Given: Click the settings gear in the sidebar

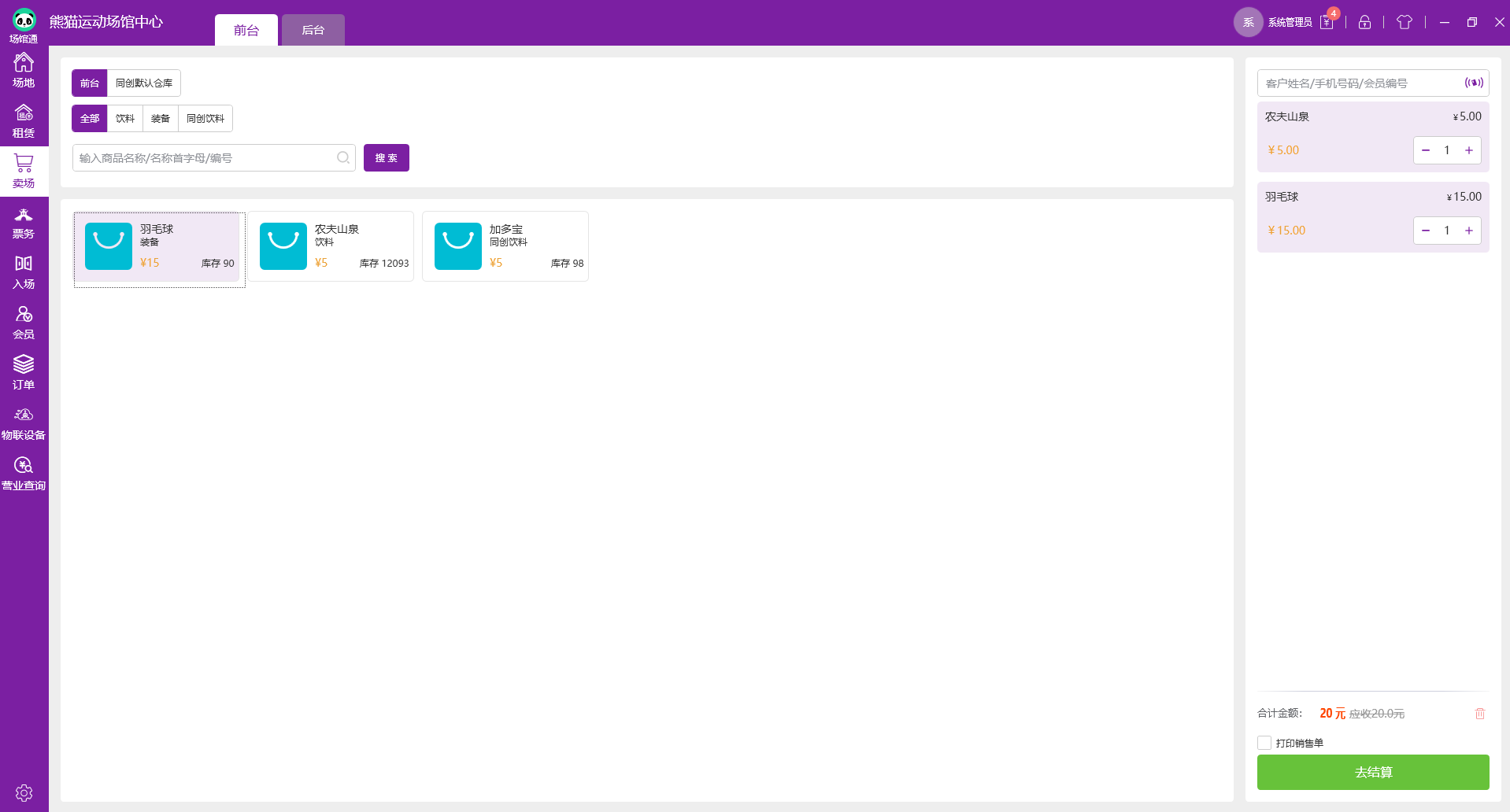Looking at the screenshot, I should (24, 792).
